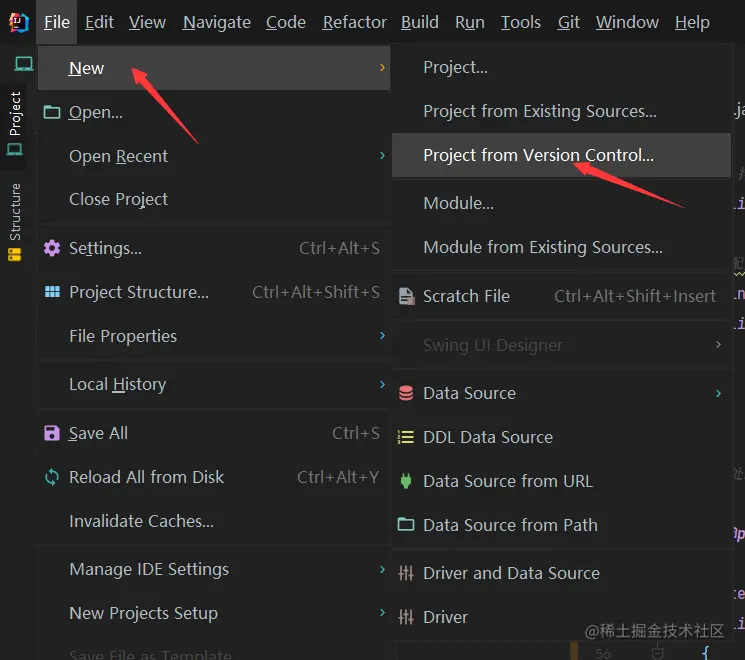Expand the Manage IDE Settings submenu arrow

click(x=382, y=569)
